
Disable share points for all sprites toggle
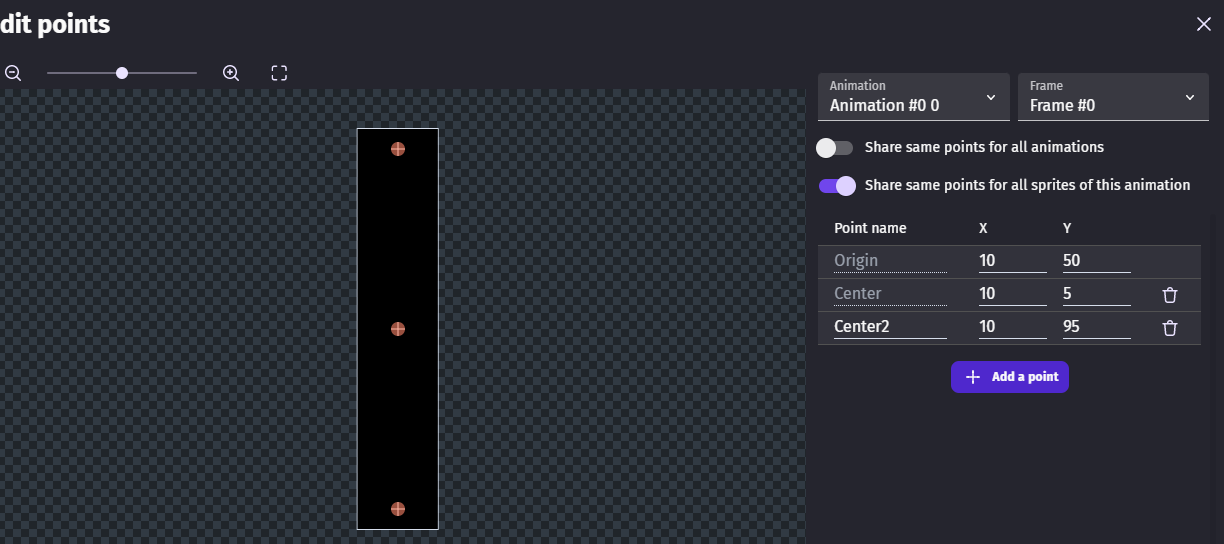(837, 186)
